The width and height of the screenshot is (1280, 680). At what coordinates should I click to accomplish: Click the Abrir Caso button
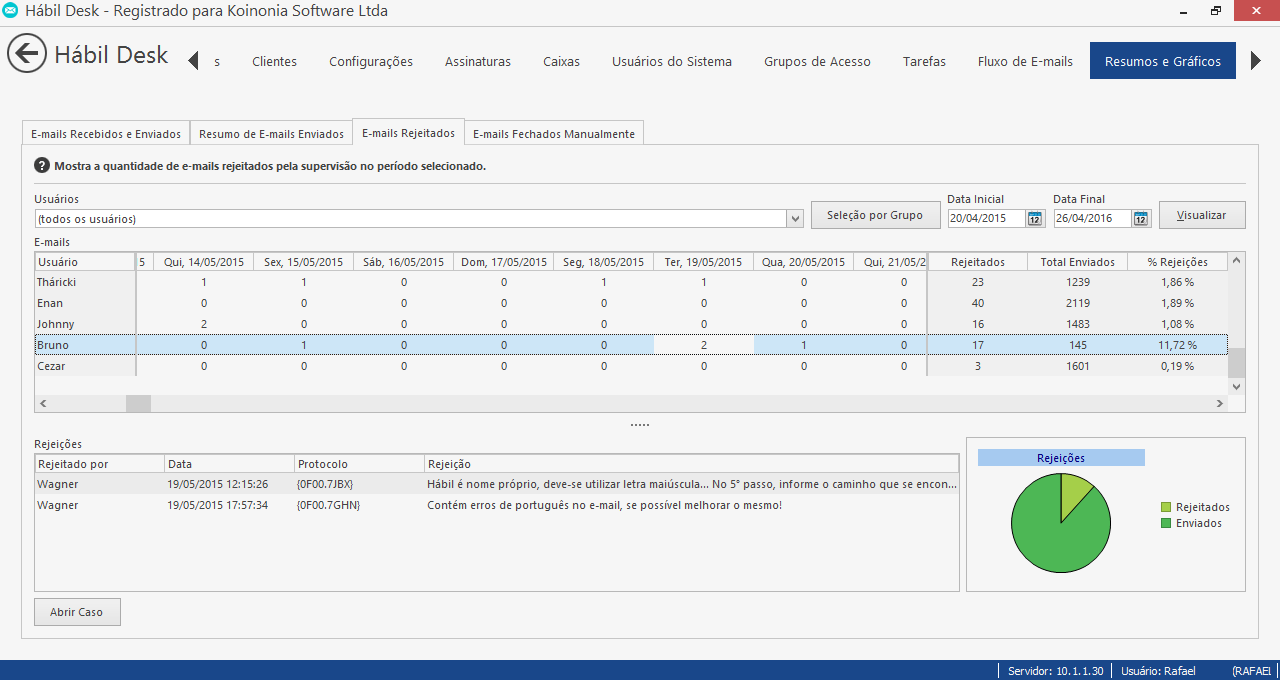(77, 612)
